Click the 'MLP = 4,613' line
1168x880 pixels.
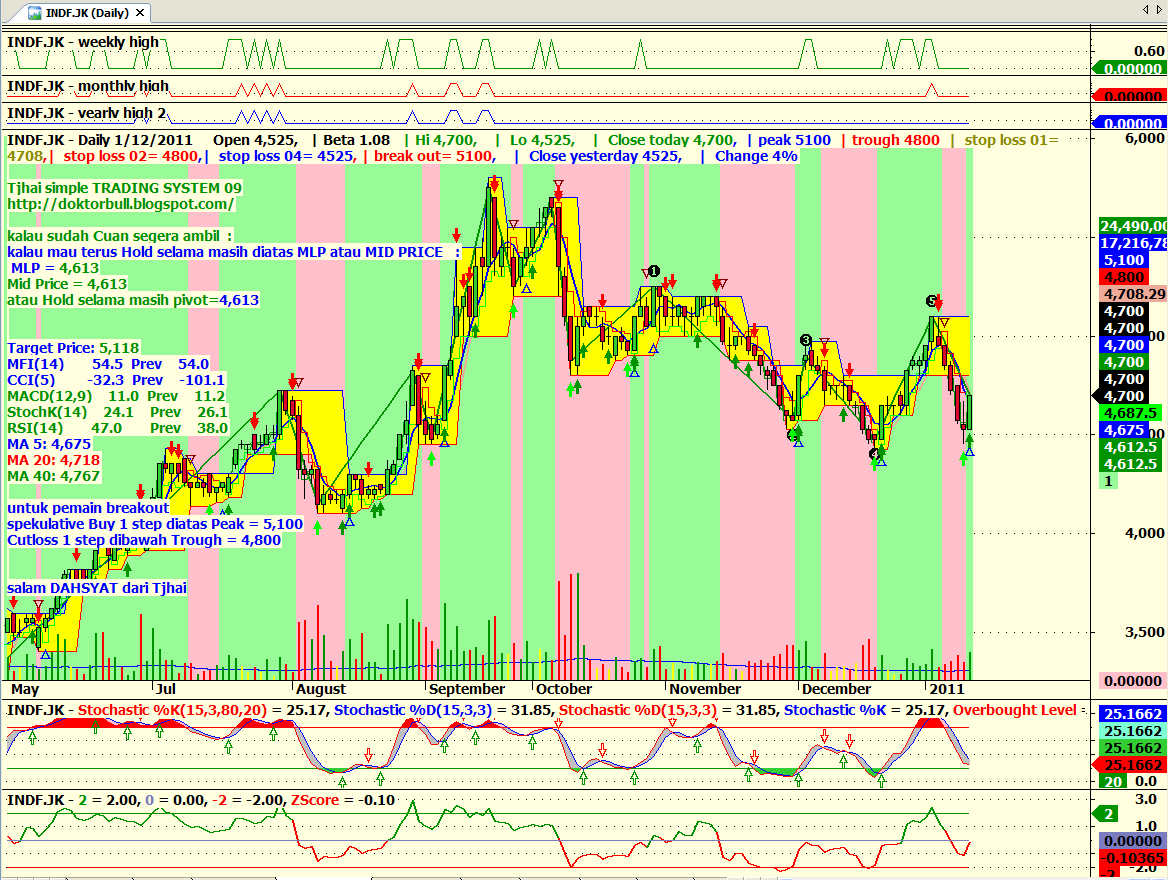54,268
